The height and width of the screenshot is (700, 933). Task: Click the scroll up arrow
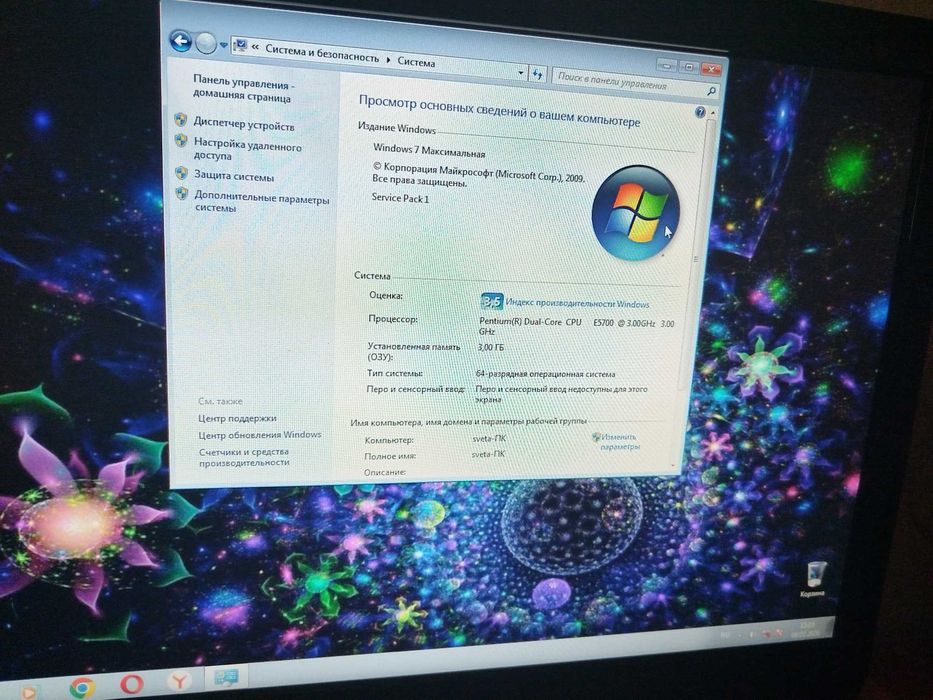tap(713, 111)
